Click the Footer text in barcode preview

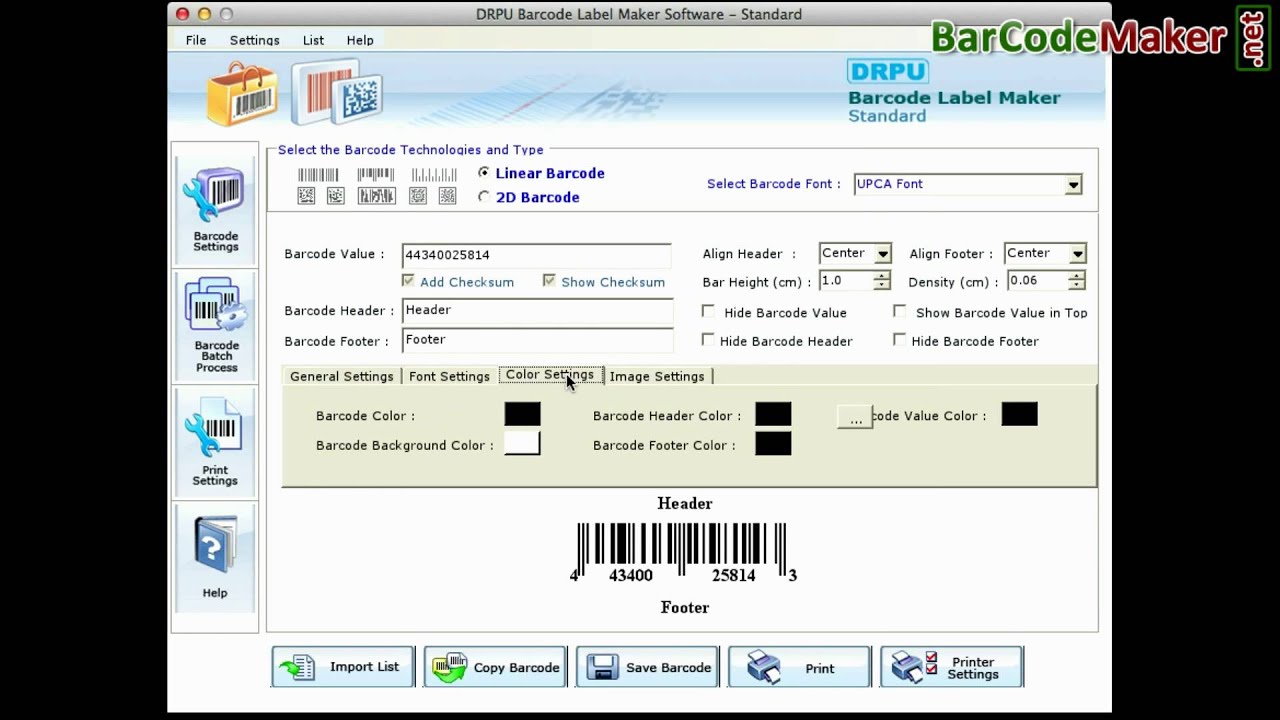point(685,607)
